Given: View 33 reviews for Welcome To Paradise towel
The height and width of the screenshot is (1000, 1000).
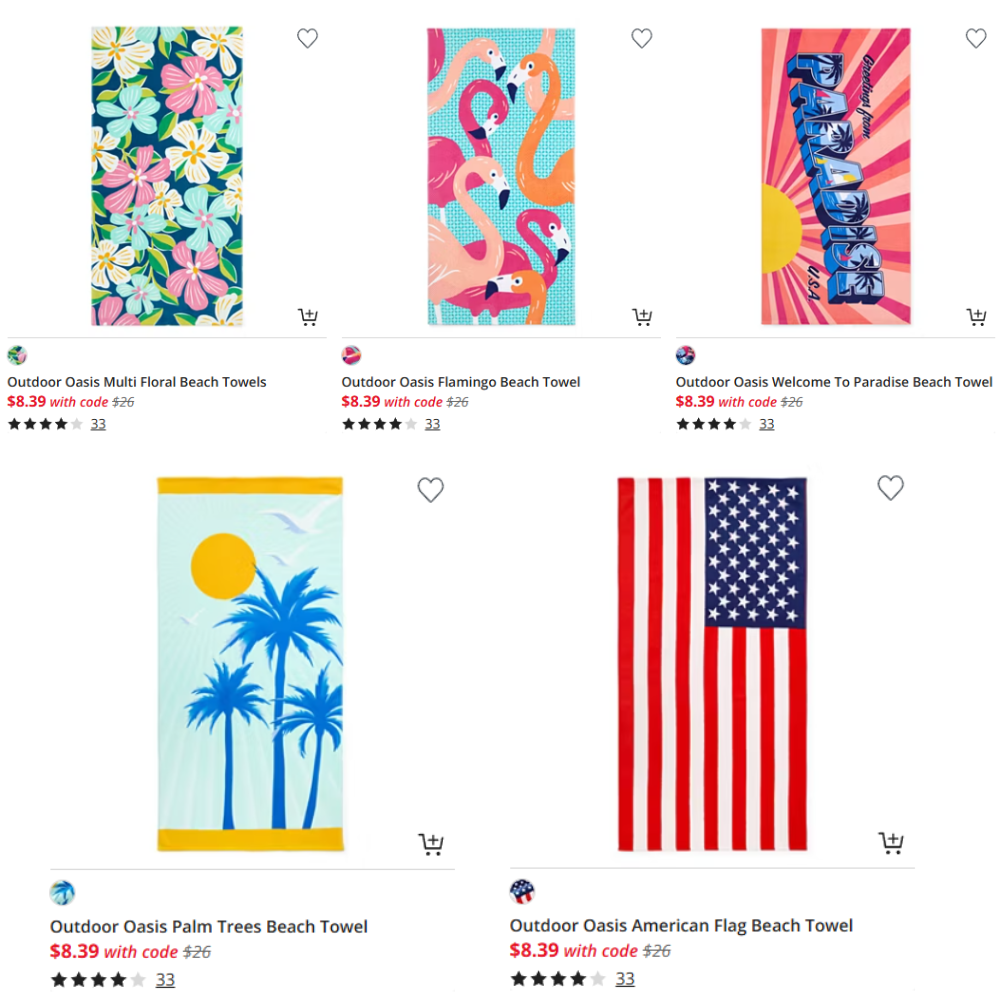Looking at the screenshot, I should pyautogui.click(x=767, y=424).
